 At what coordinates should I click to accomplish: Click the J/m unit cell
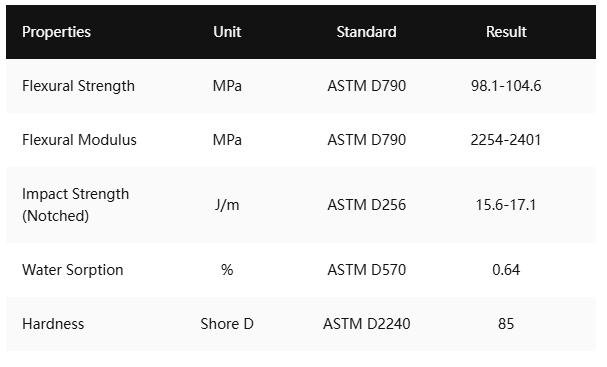pyautogui.click(x=227, y=204)
